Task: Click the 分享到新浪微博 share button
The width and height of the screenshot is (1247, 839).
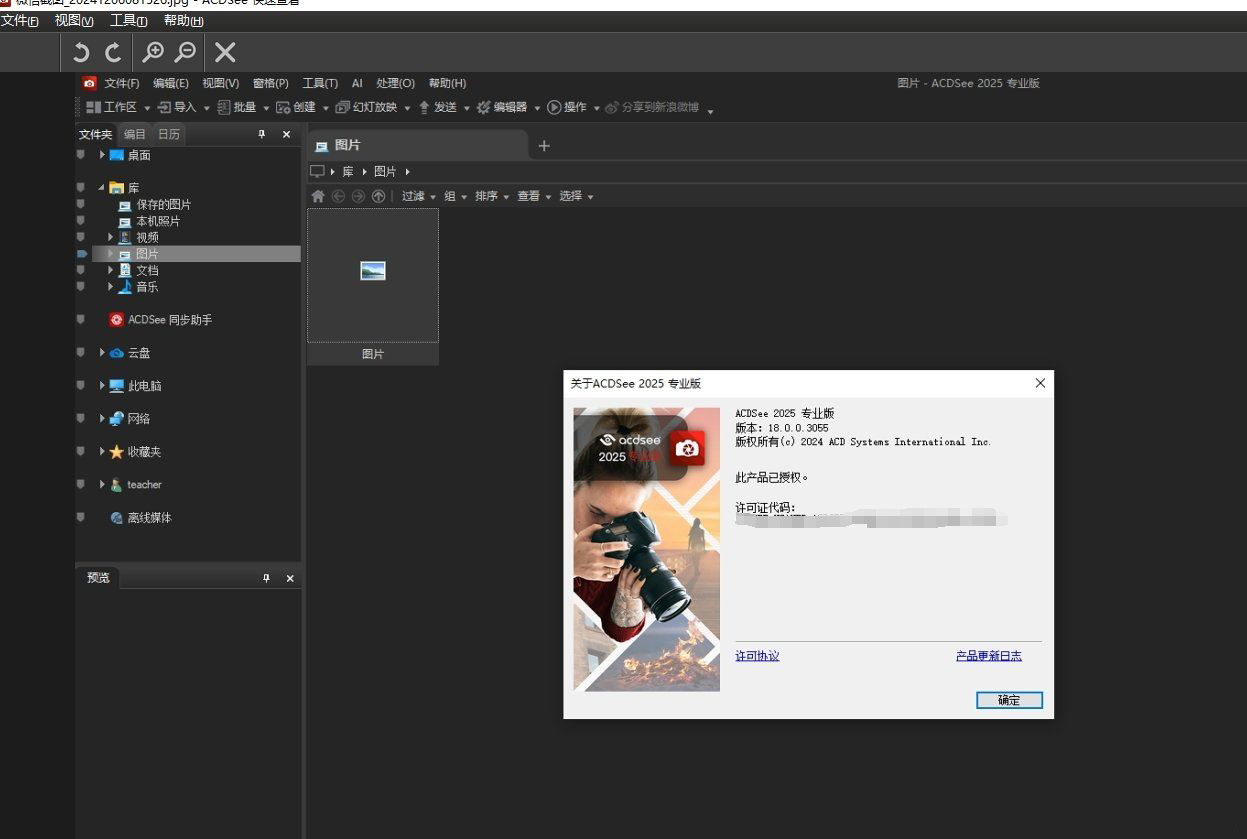Action: [x=652, y=107]
